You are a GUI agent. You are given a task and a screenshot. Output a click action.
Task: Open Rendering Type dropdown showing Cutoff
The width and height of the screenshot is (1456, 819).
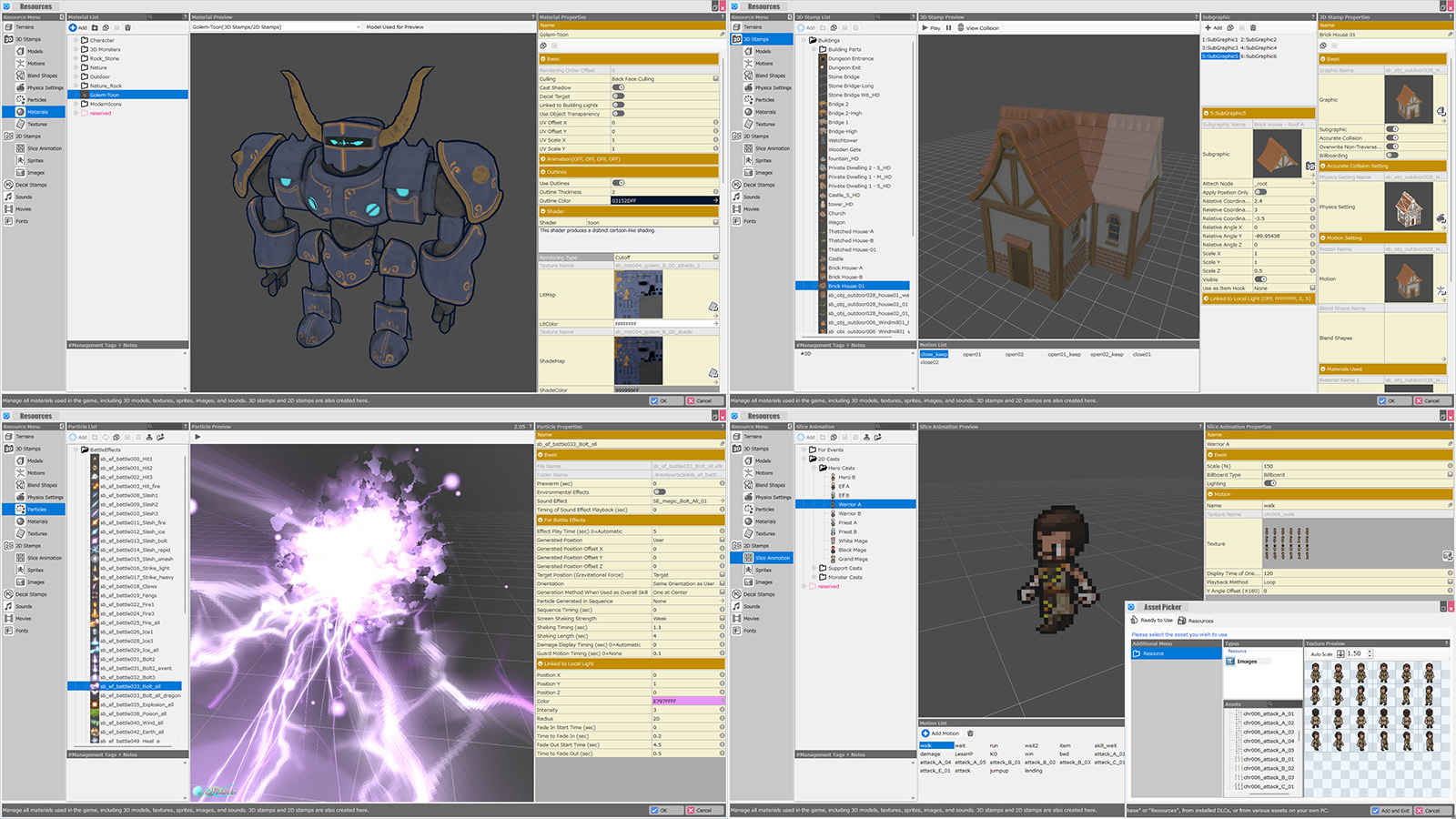click(666, 258)
